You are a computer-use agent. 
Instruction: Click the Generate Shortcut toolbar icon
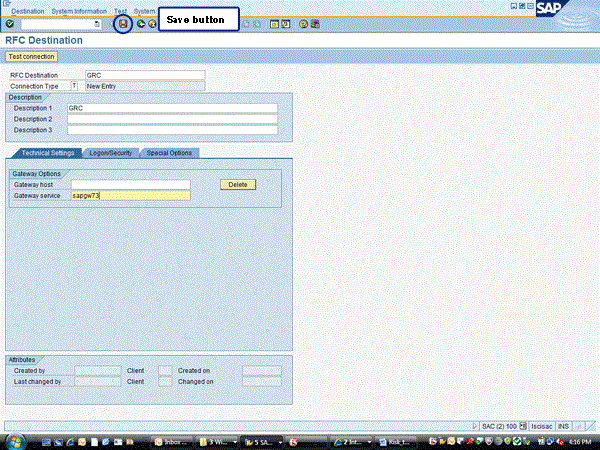point(285,23)
